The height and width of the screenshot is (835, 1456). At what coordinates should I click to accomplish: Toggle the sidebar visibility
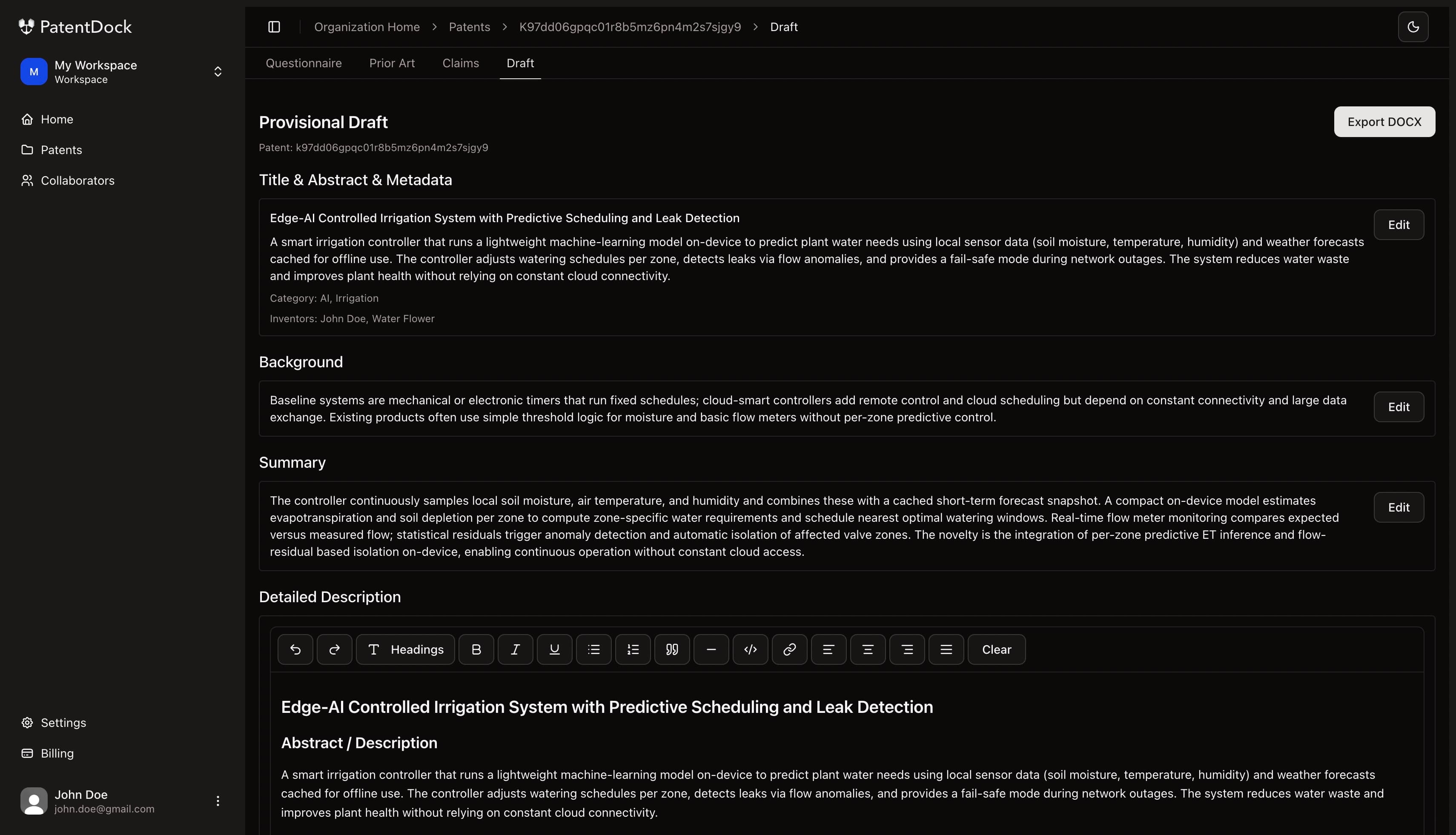[274, 26]
